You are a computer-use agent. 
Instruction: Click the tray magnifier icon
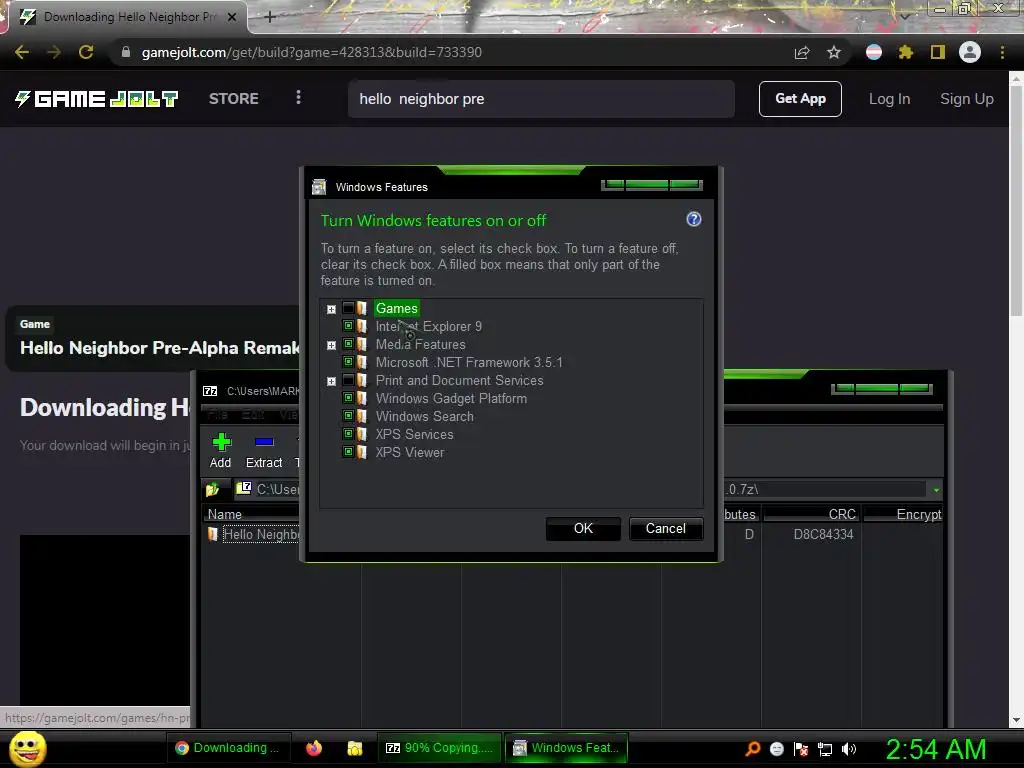[x=752, y=748]
